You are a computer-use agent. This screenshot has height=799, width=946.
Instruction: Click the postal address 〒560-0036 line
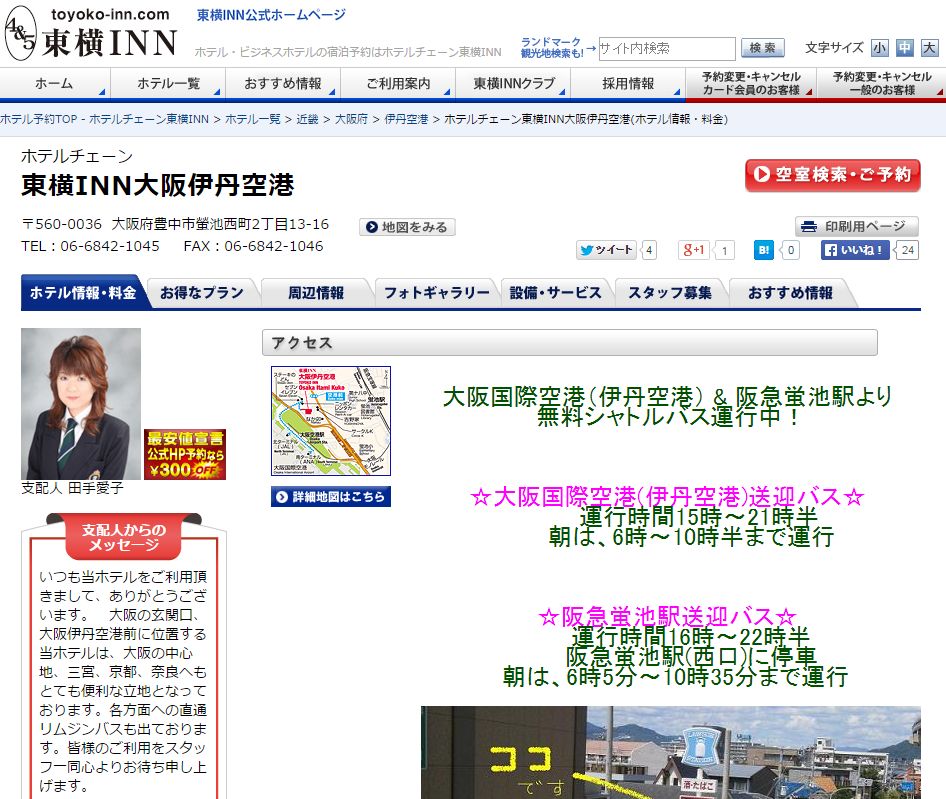coord(175,224)
